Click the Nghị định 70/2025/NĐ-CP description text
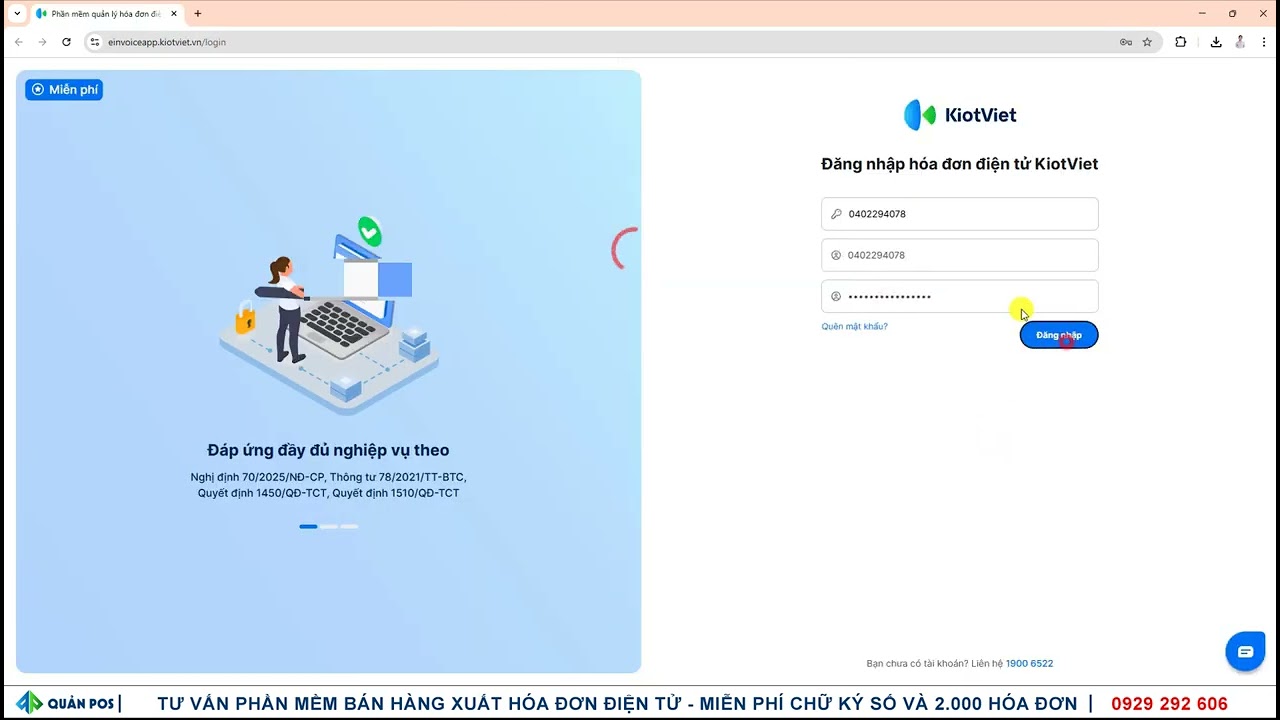This screenshot has height=720, width=1280. 328,485
